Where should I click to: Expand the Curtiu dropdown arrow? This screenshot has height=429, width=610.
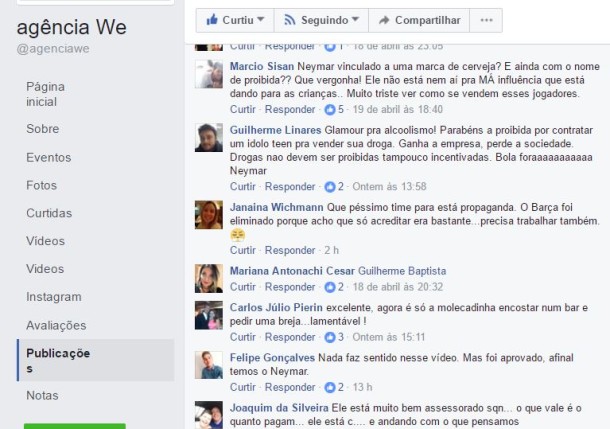[x=261, y=19]
